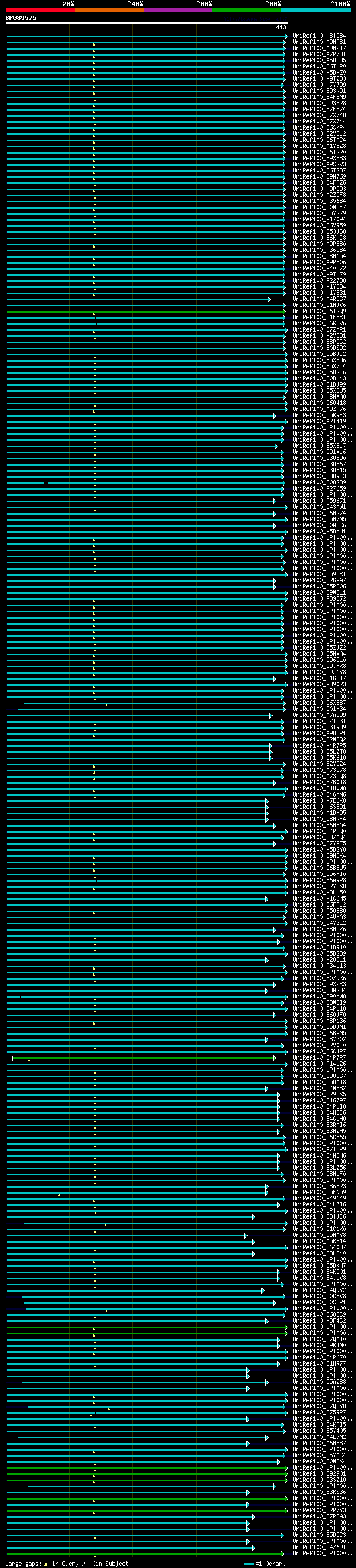Click hit label UniRef100_Q6XEB7

[x=319, y=703]
